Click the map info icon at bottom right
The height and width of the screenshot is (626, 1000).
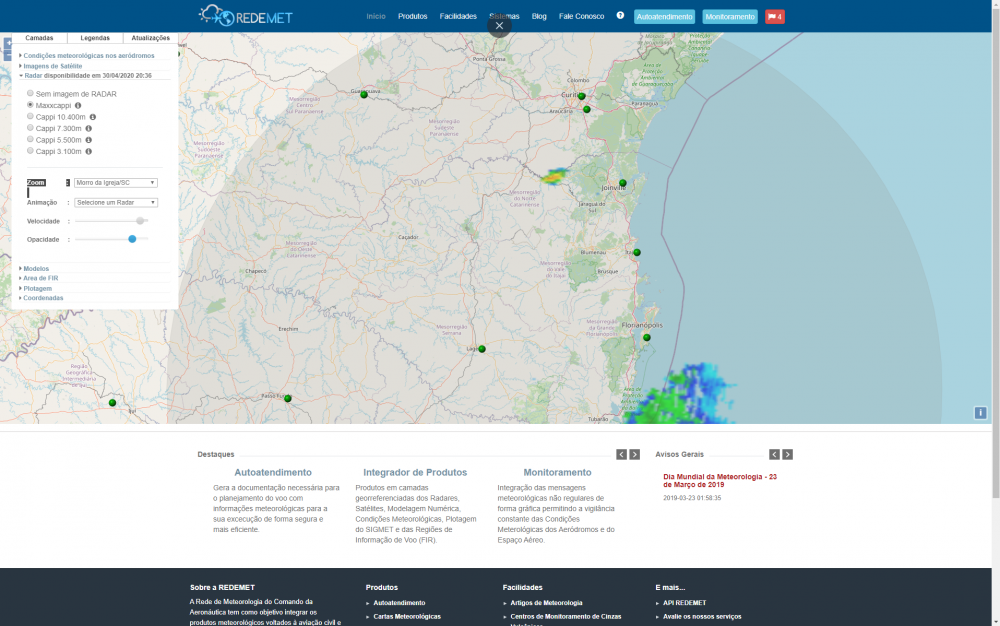pos(981,412)
